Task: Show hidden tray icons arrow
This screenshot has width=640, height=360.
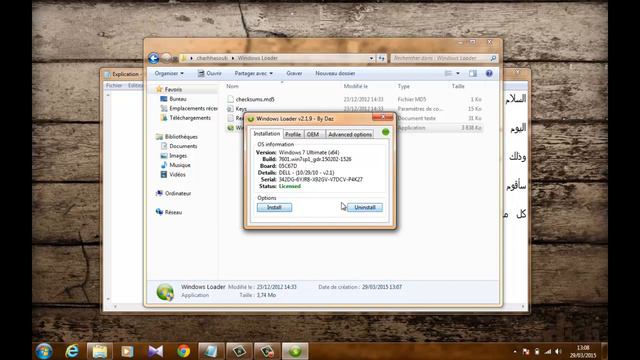Action: pyautogui.click(x=515, y=351)
